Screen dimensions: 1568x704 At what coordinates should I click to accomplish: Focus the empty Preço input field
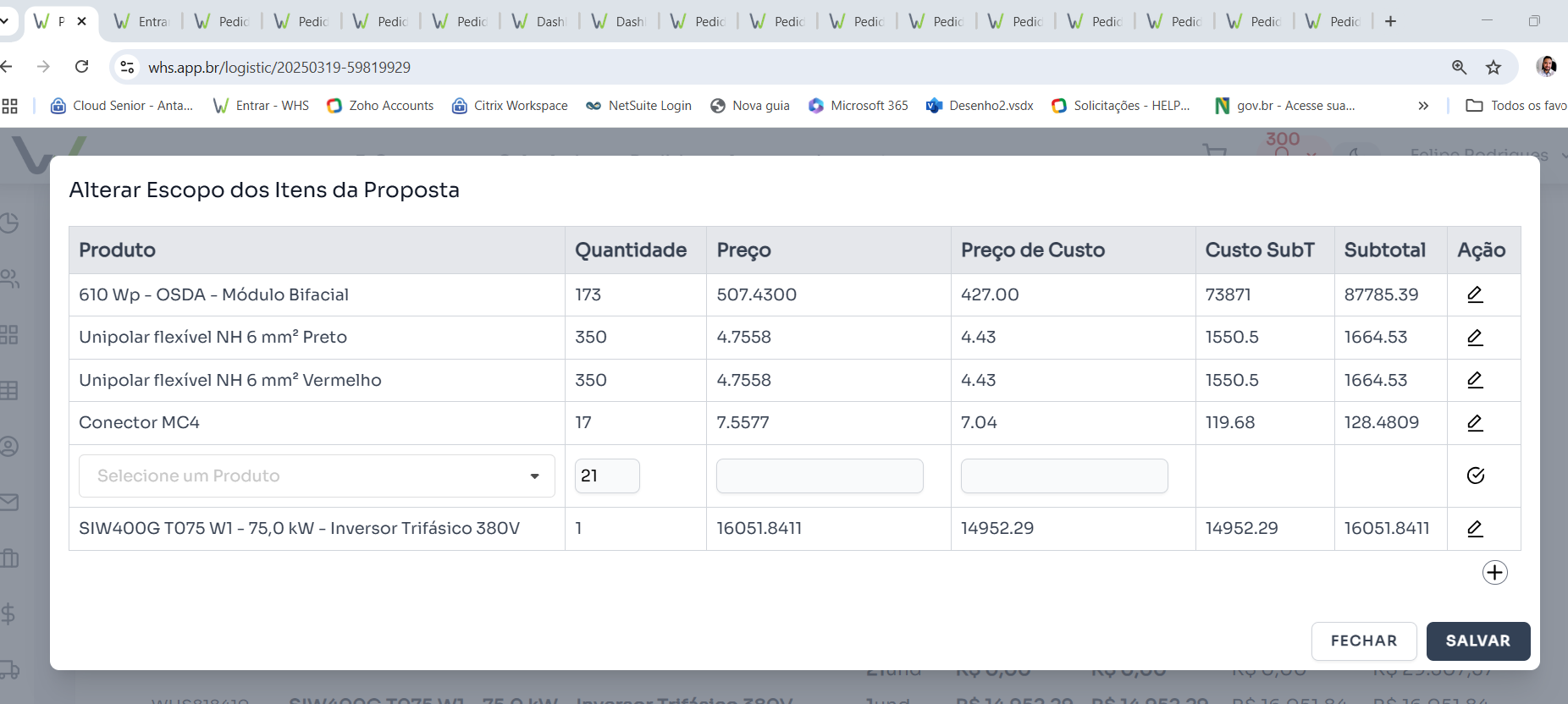coord(819,476)
